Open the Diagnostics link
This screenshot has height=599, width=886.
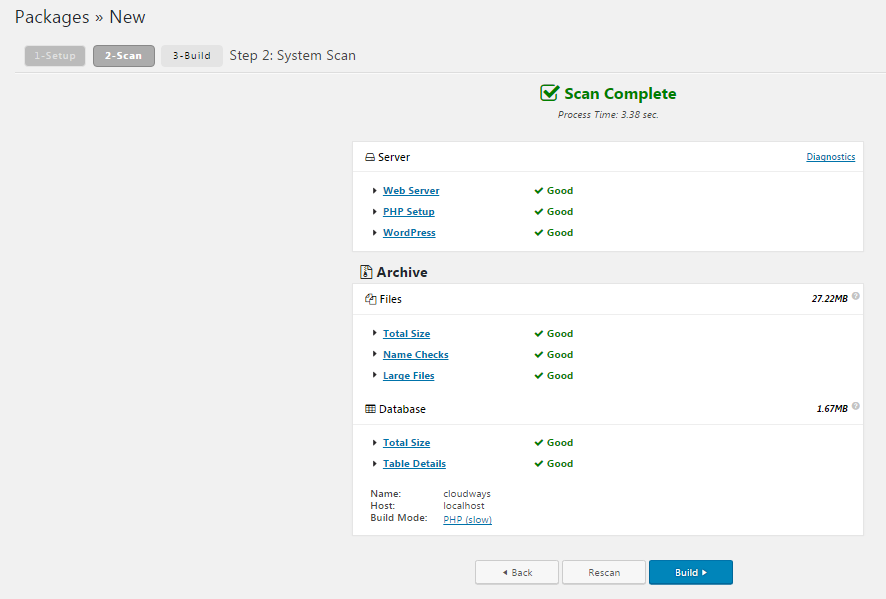coord(830,157)
